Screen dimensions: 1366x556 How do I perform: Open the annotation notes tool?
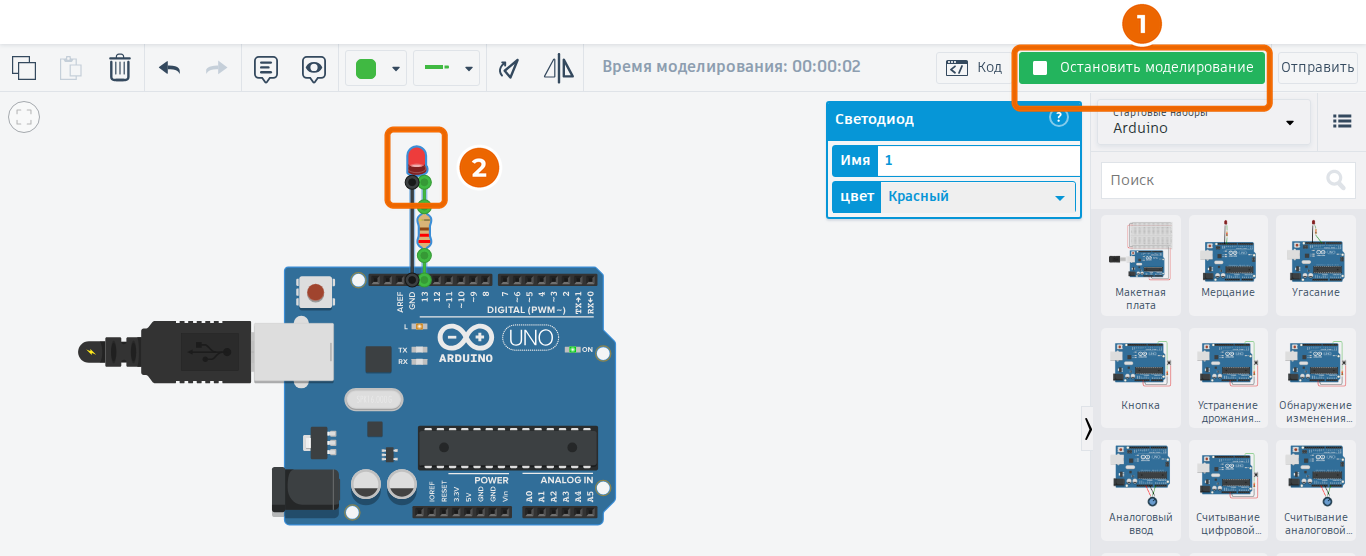coord(265,68)
